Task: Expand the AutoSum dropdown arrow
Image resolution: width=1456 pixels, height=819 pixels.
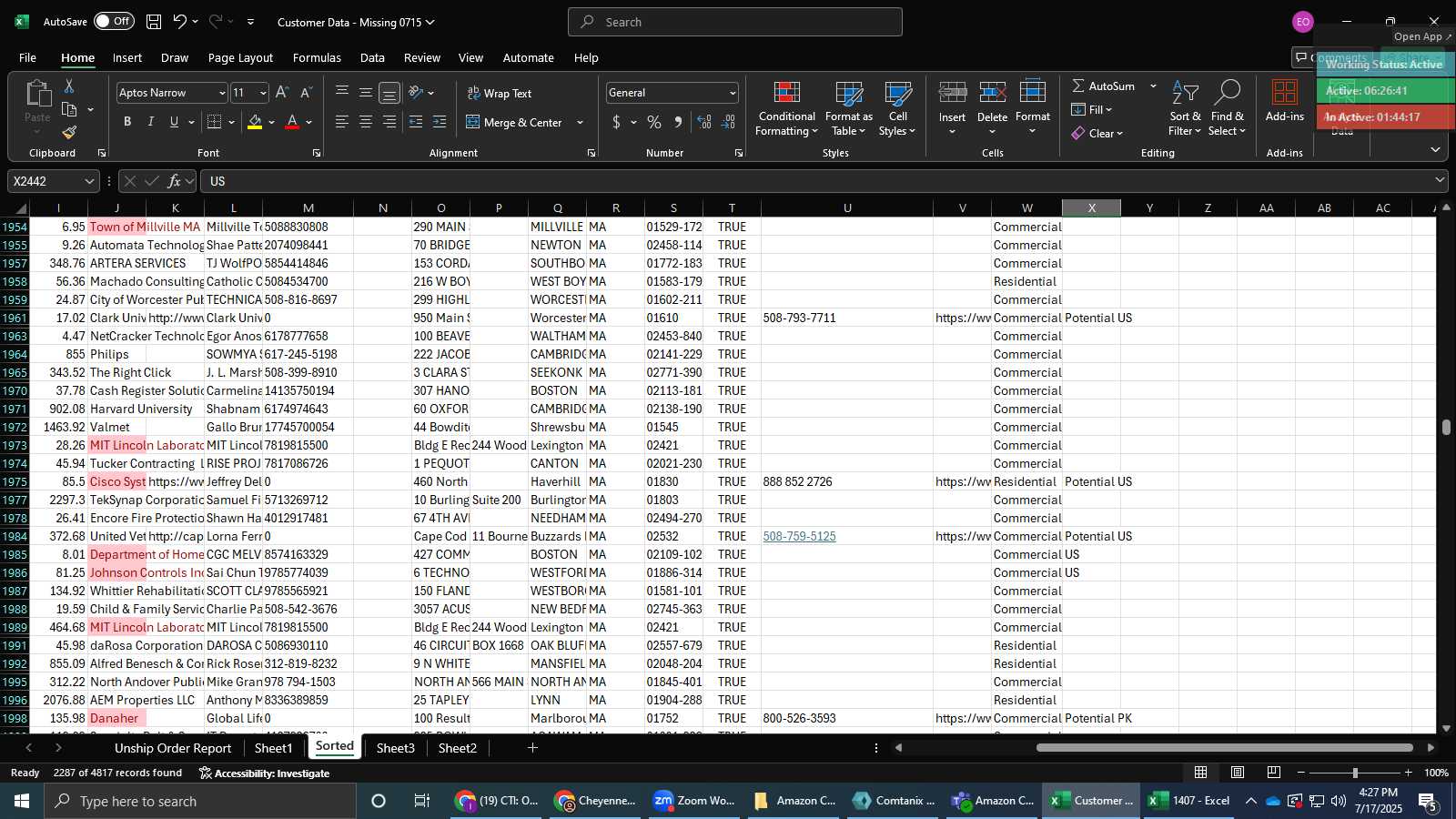Action: coord(1153,86)
